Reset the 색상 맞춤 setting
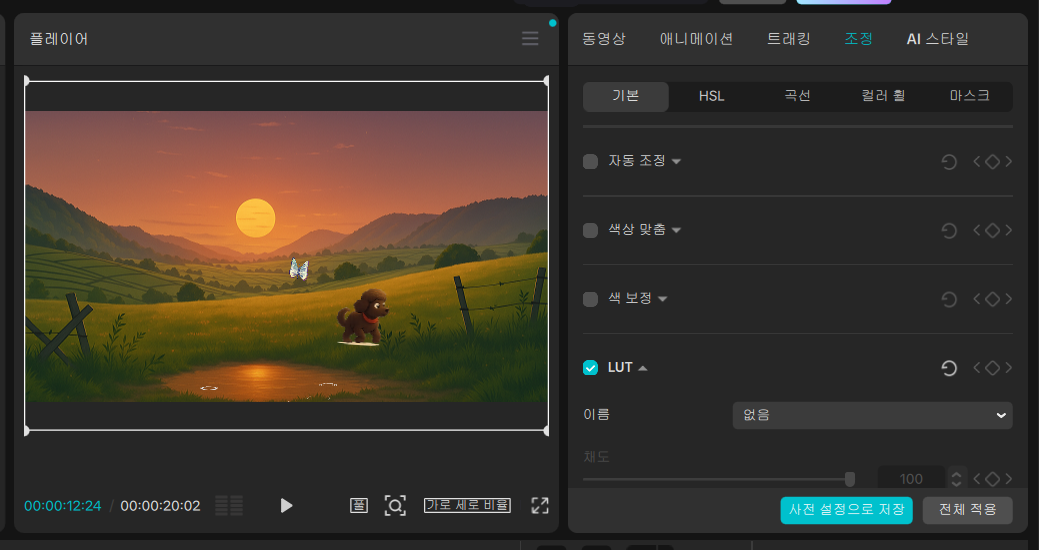 pyautogui.click(x=949, y=231)
